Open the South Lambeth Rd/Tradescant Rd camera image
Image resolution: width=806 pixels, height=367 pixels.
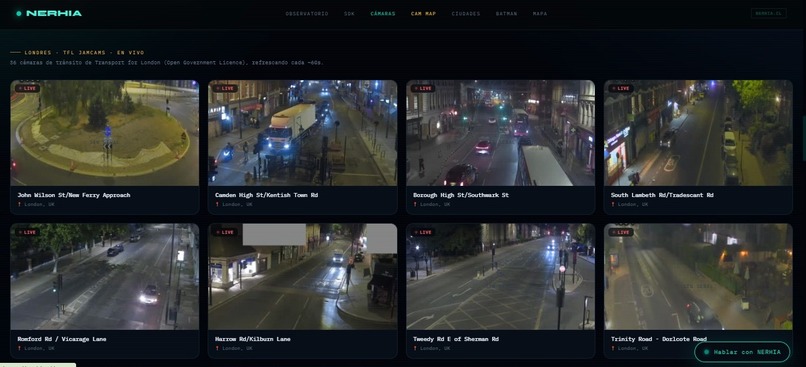698,133
